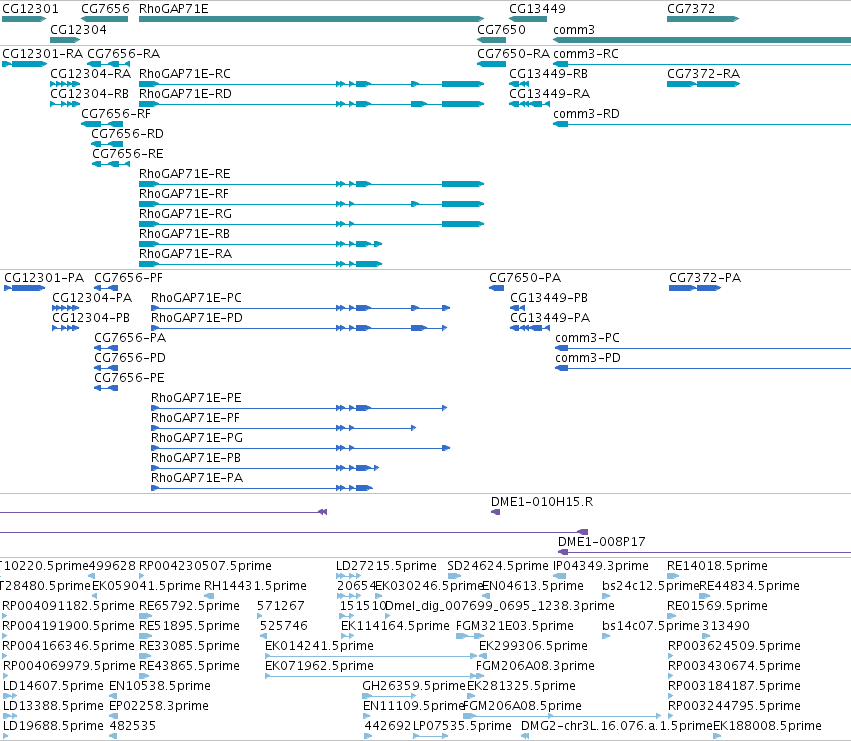This screenshot has width=851, height=741.
Task: Click the CG7372 gene label
Action: pos(691,9)
